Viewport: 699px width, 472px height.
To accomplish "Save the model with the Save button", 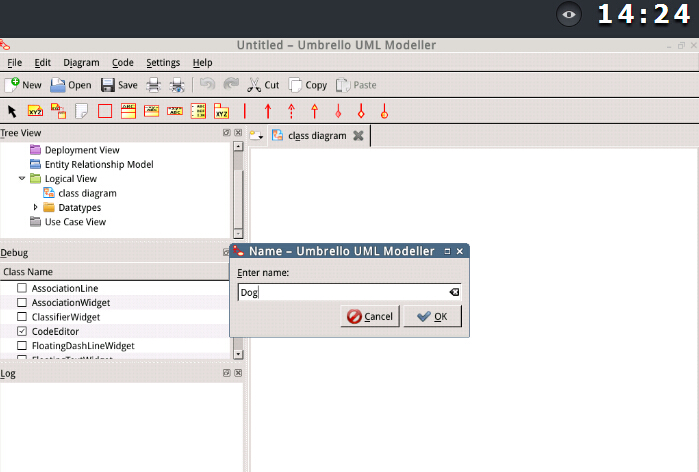I will click(119, 85).
